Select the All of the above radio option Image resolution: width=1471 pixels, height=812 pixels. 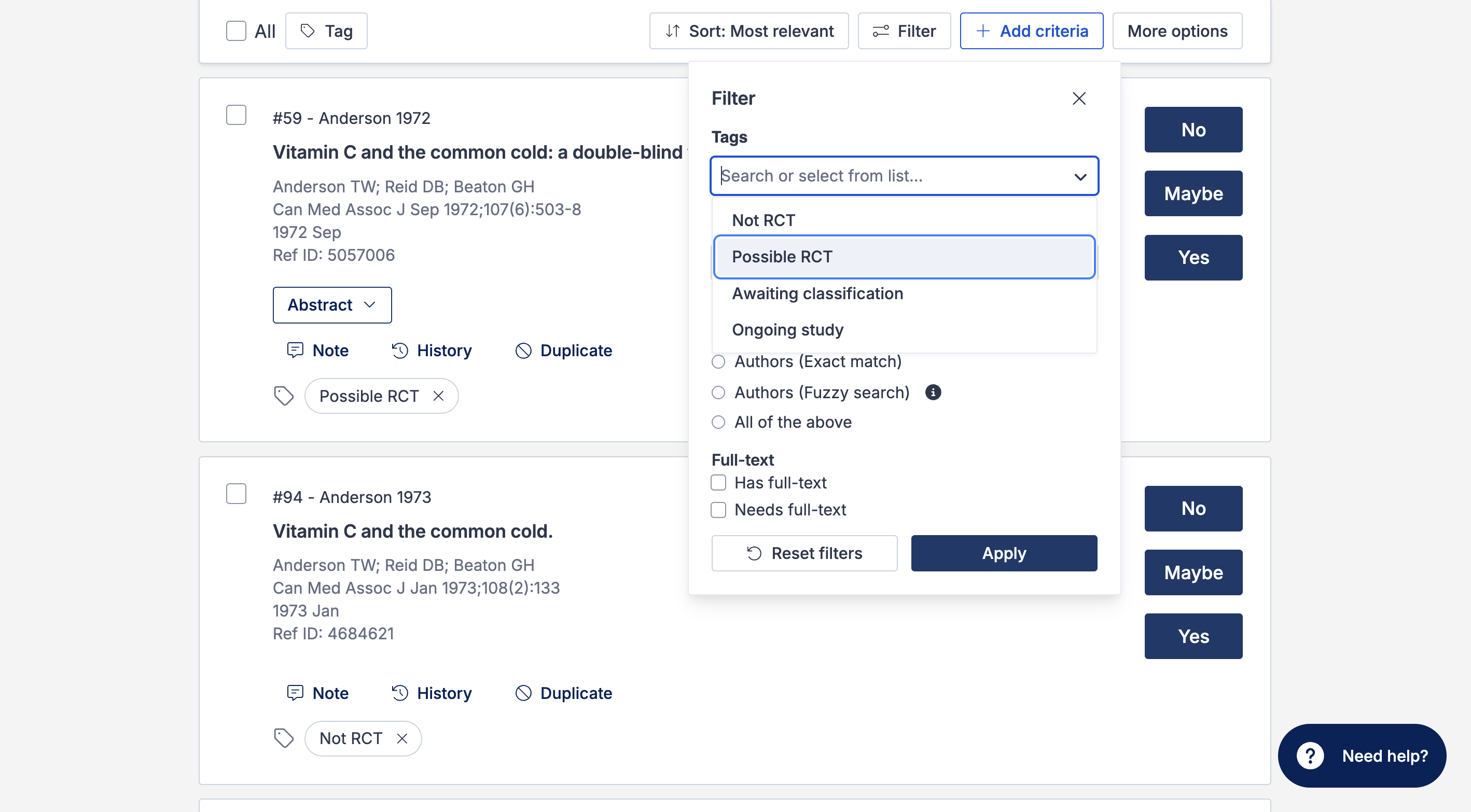tap(718, 422)
